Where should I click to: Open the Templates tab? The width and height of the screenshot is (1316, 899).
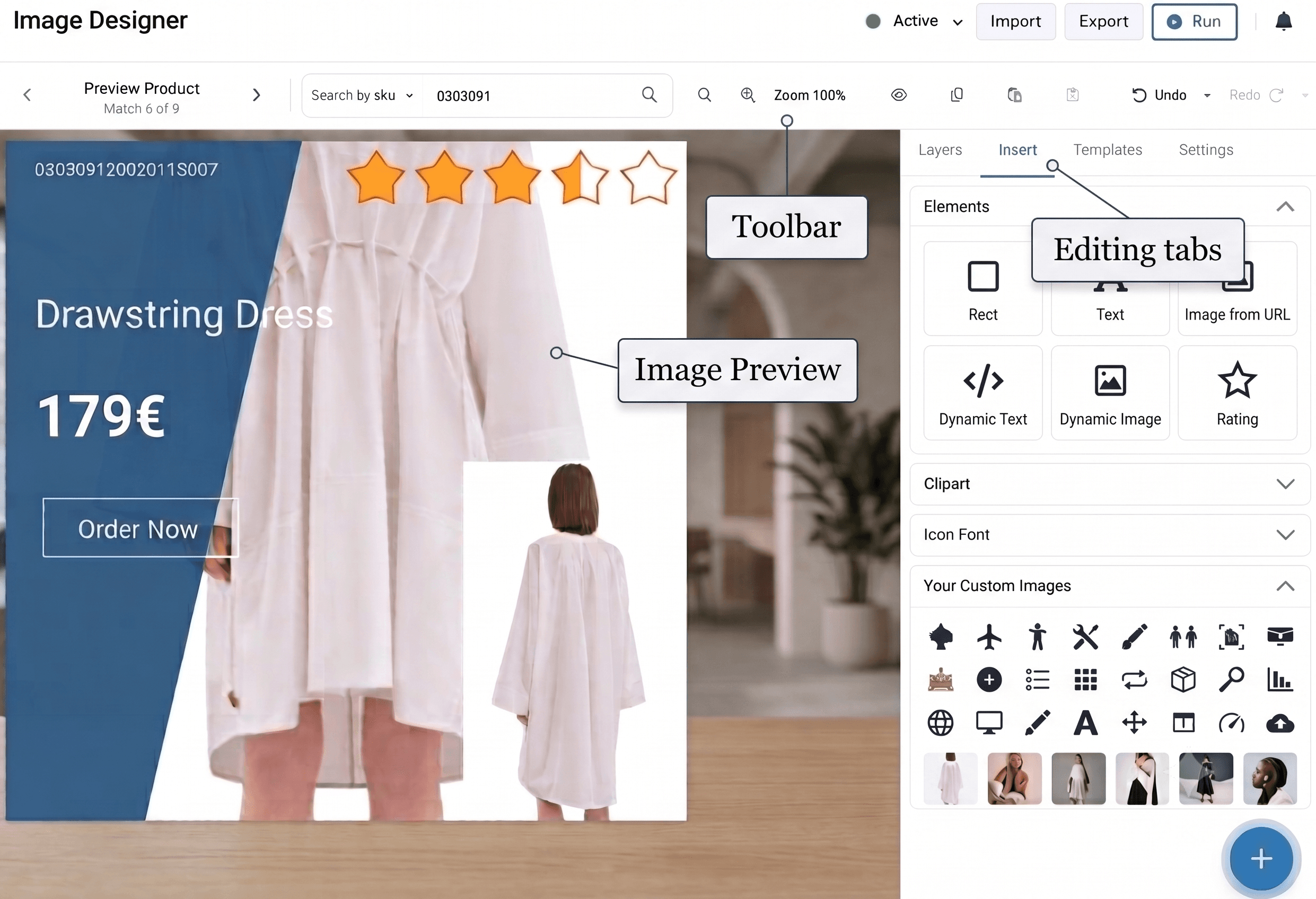1108,149
